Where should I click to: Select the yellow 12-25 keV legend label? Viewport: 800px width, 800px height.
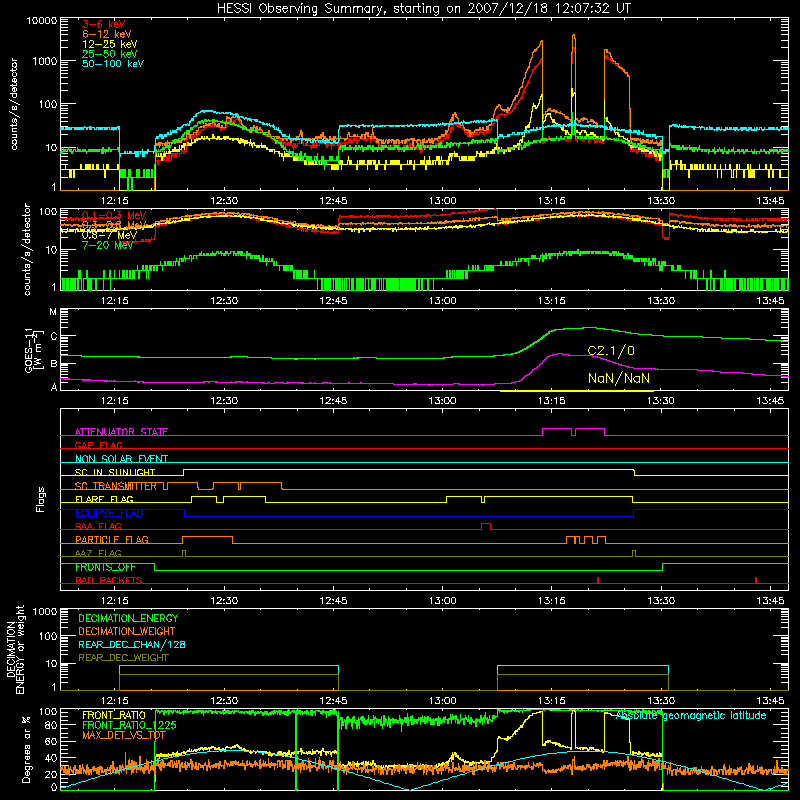(109, 44)
